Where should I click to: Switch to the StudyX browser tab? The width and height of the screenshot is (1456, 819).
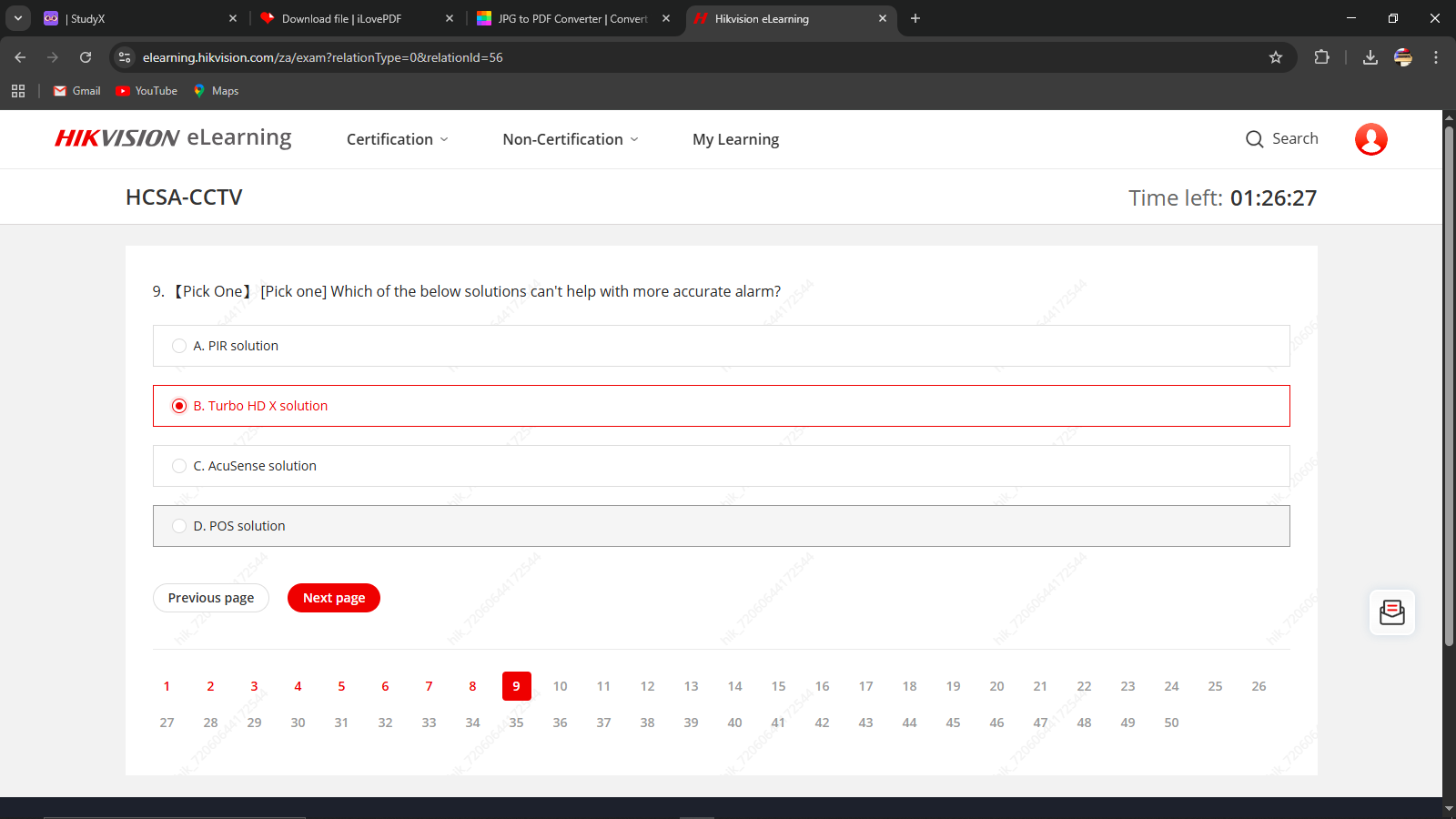click(x=139, y=18)
